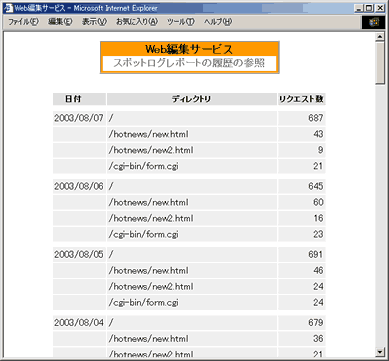Click the ディレクトリ column header
The height and width of the screenshot is (361, 389).
[x=192, y=99]
